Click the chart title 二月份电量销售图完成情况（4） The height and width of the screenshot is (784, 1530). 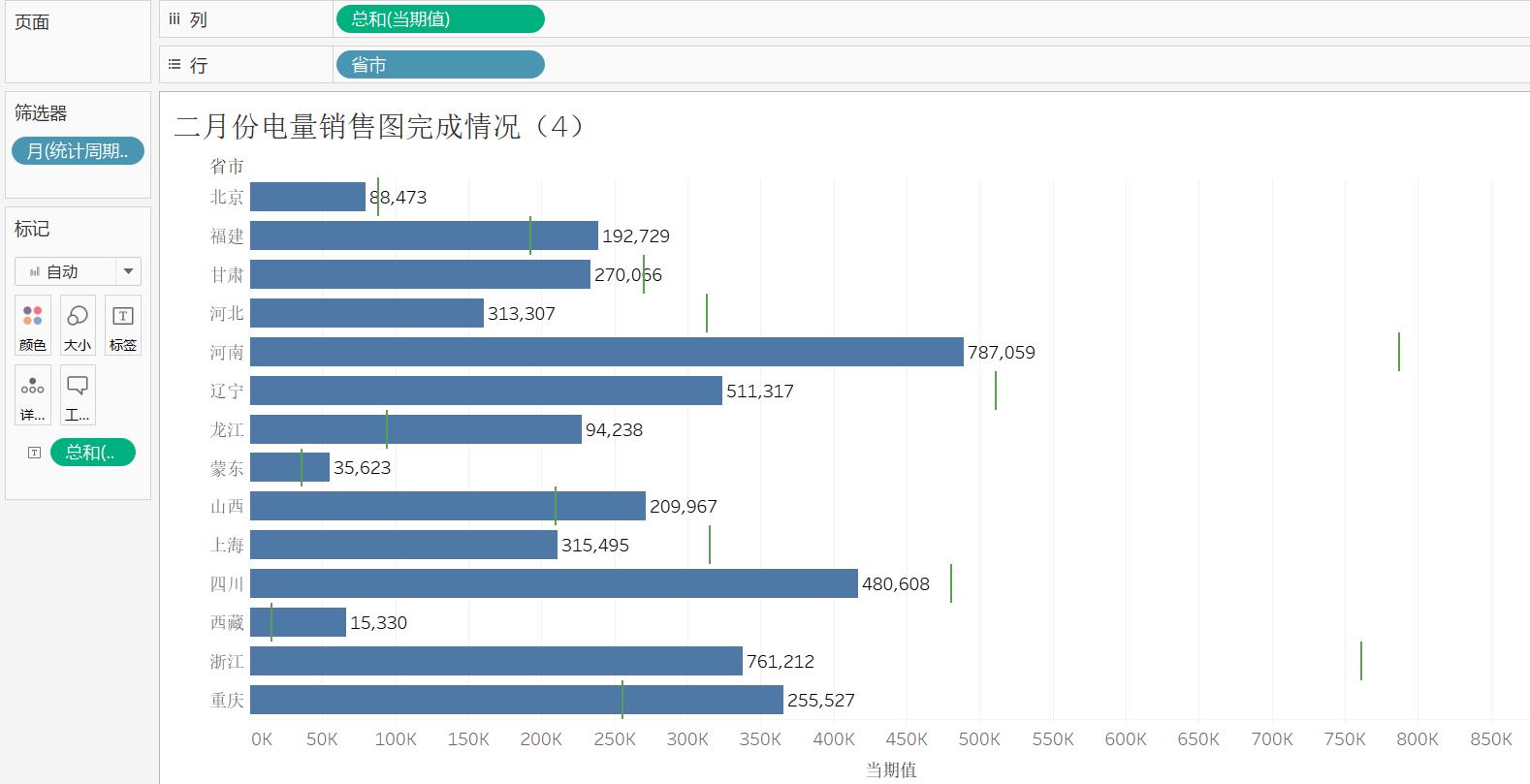point(379,127)
